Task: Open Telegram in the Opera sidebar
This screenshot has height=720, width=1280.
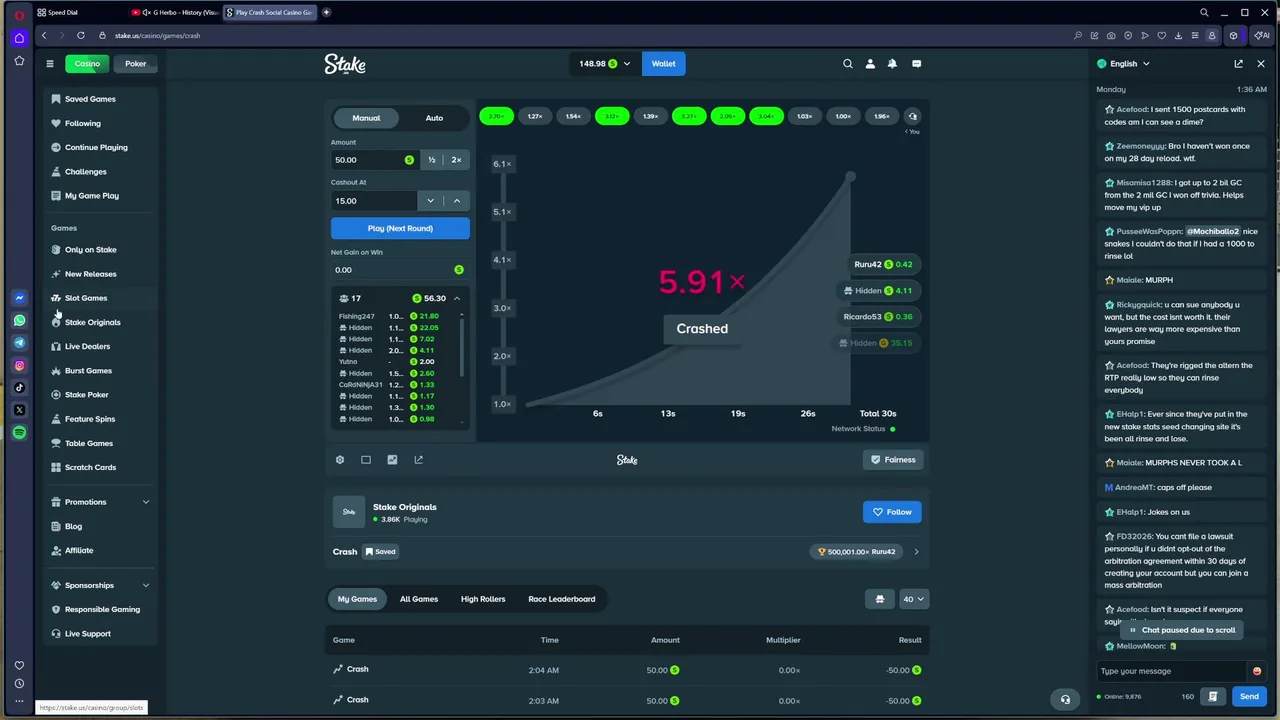Action: (x=19, y=343)
